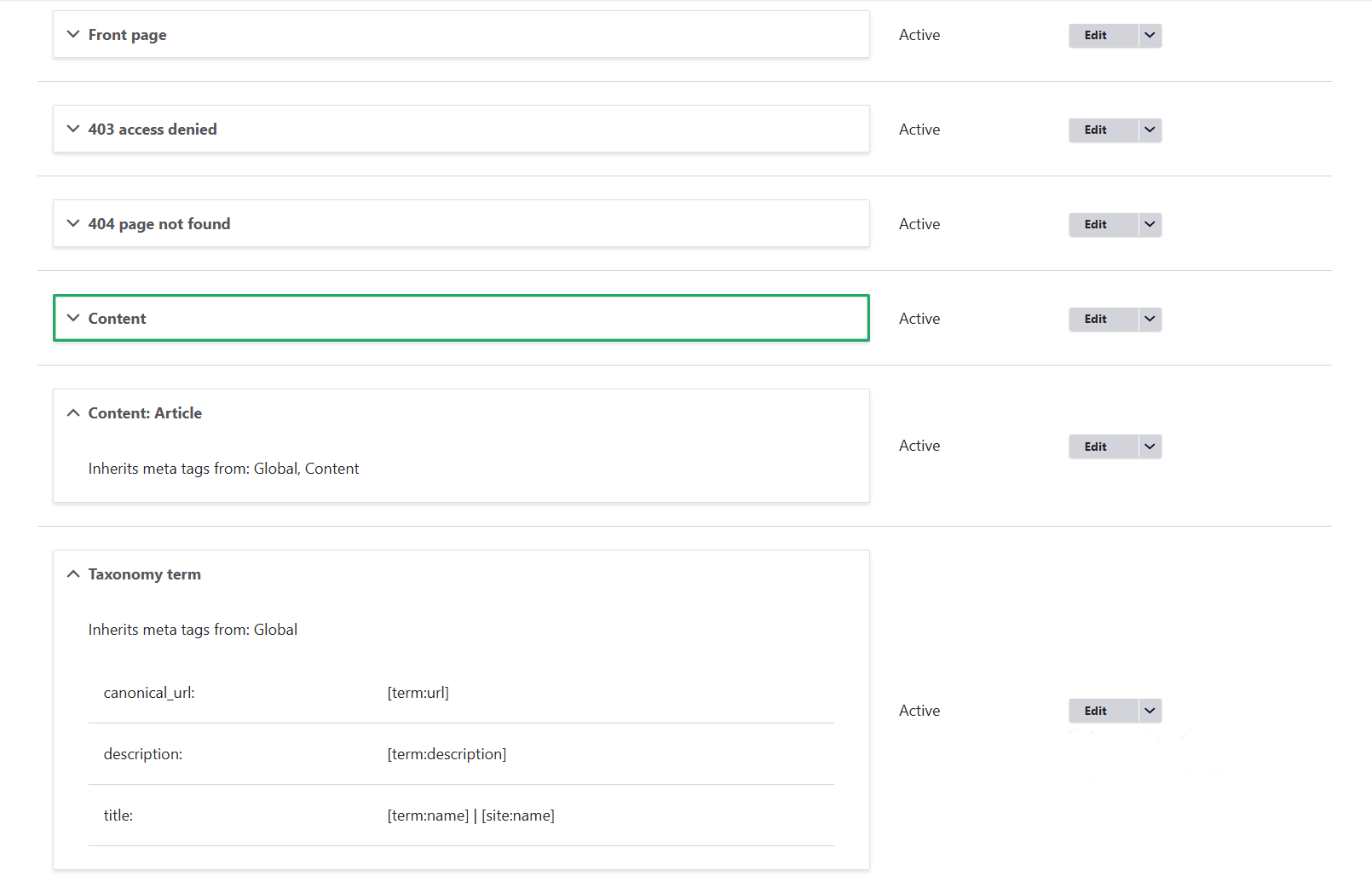The height and width of the screenshot is (876, 1372).
Task: Open the dropdown arrow next to Content Edit
Action: coord(1149,319)
